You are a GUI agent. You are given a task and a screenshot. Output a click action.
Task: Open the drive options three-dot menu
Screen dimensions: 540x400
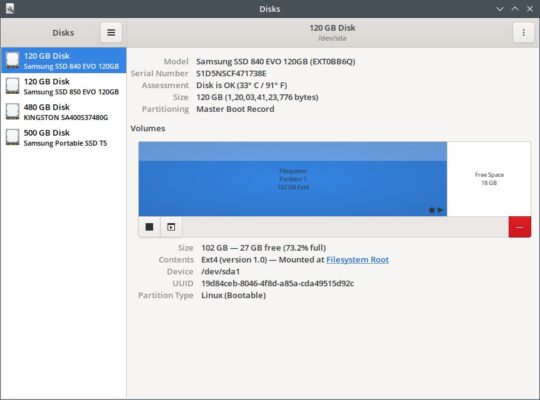(x=523, y=33)
